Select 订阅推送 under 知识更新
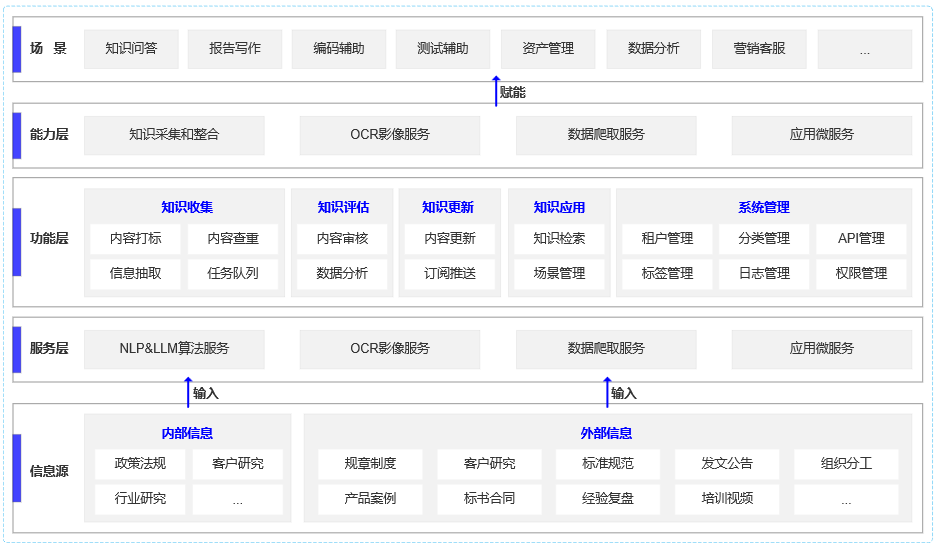The width and height of the screenshot is (936, 545). click(x=450, y=273)
